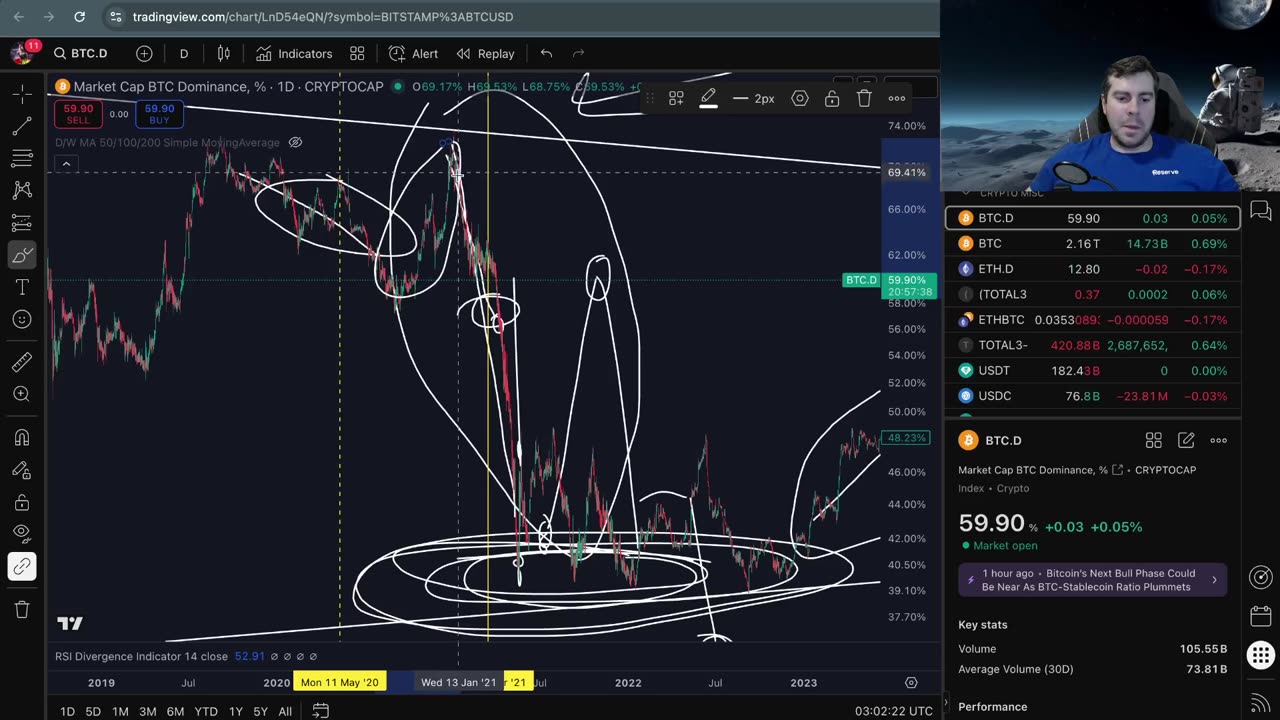The height and width of the screenshot is (720, 1280).
Task: Select USDT row in watchlist
Action: [x=1093, y=371]
